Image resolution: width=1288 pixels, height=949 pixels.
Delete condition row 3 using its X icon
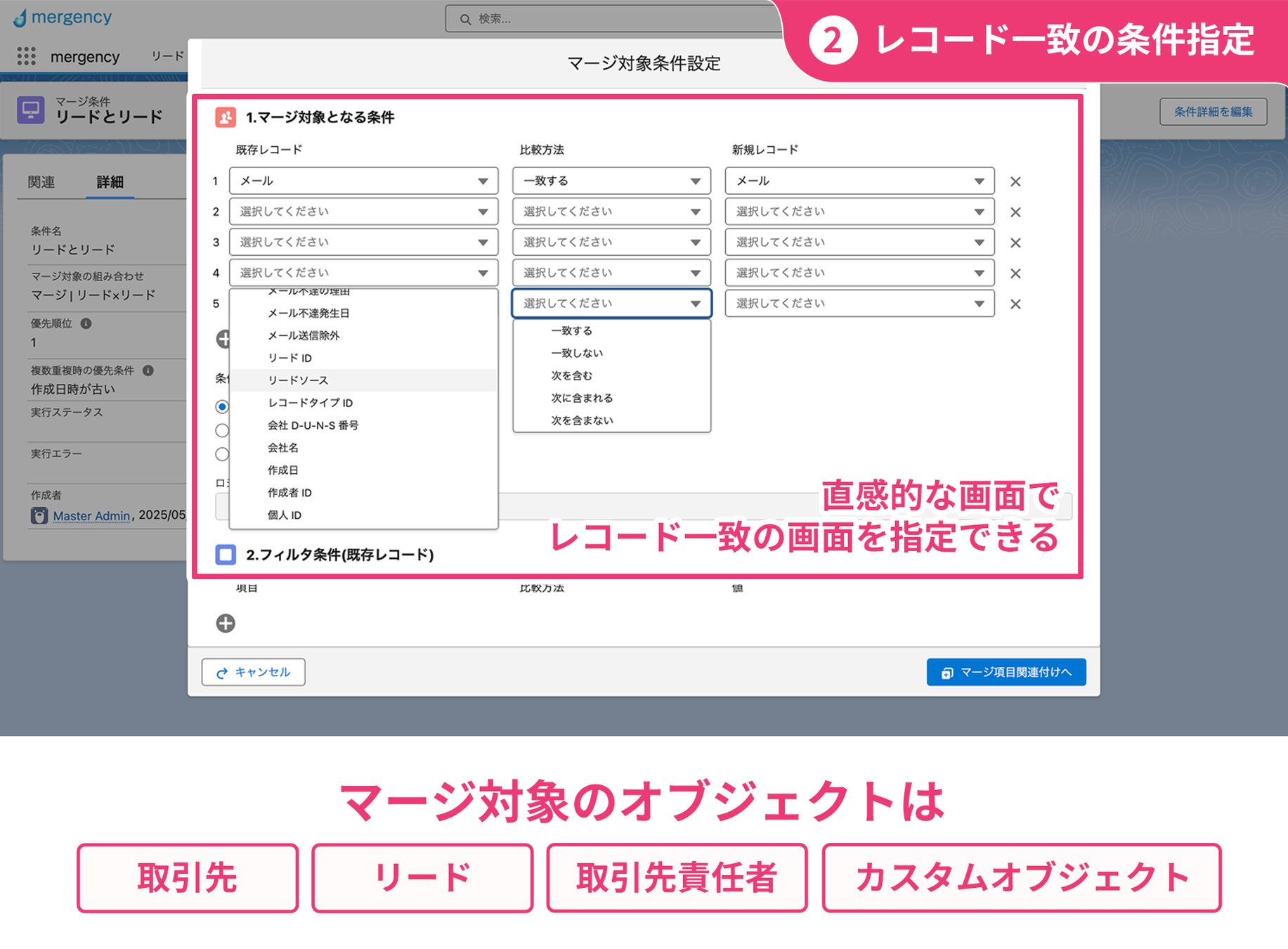click(x=1015, y=243)
